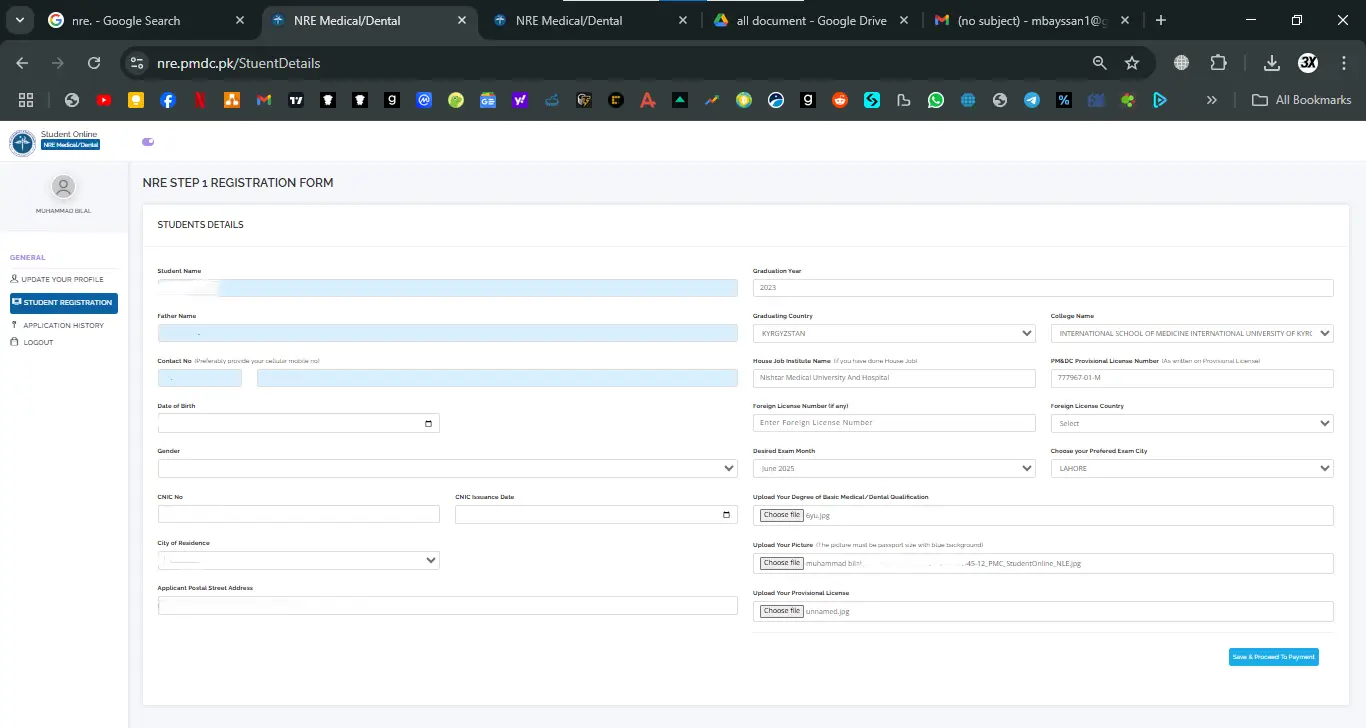Switch to the nre. Google Search tab
Screen dimensions: 1366x728
(140, 21)
